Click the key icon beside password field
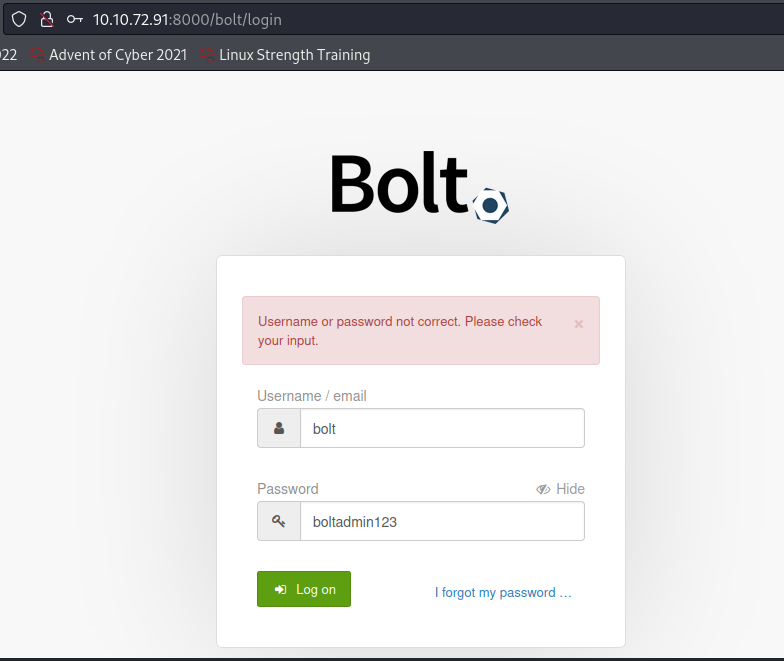784x661 pixels. (279, 521)
